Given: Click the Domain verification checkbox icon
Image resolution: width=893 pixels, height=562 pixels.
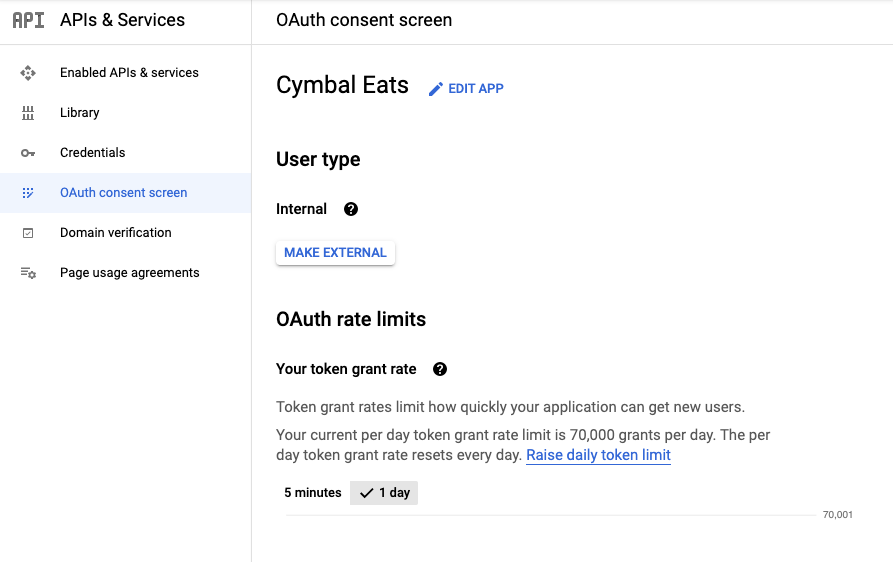Looking at the screenshot, I should [x=28, y=233].
